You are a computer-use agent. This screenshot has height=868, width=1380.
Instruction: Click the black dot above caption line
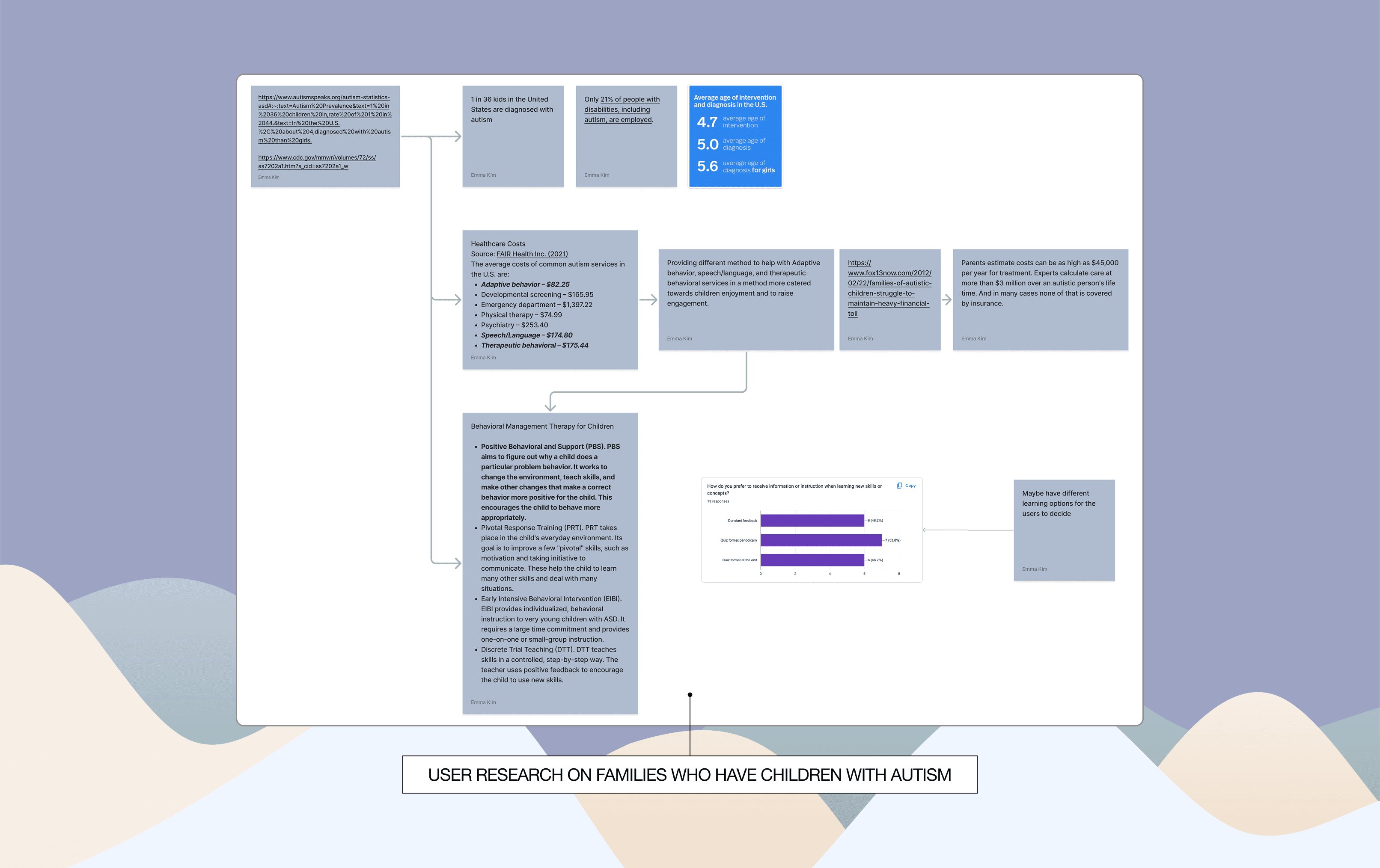(690, 694)
